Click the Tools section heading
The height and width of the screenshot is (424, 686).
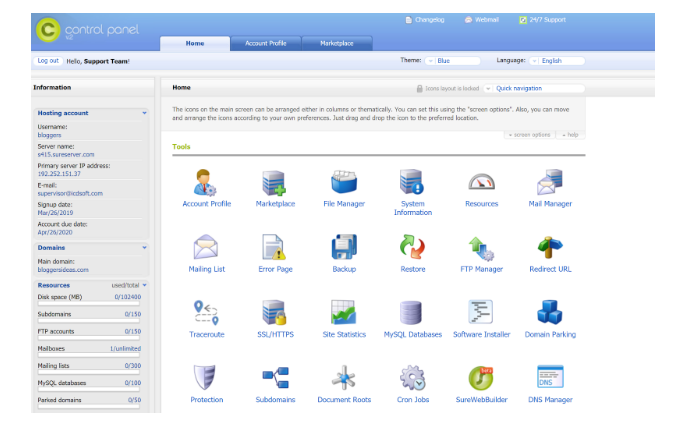coord(181,147)
